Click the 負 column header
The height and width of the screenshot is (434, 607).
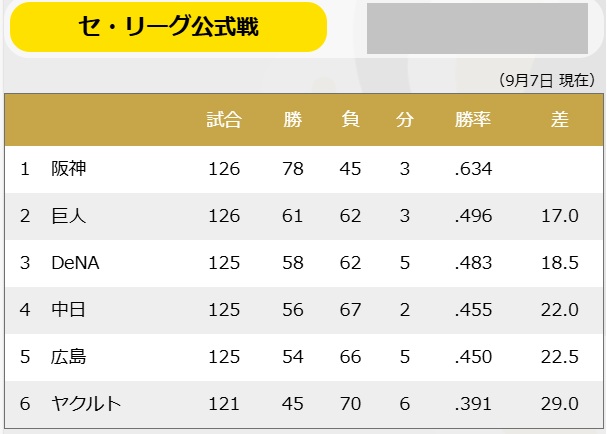coord(350,120)
